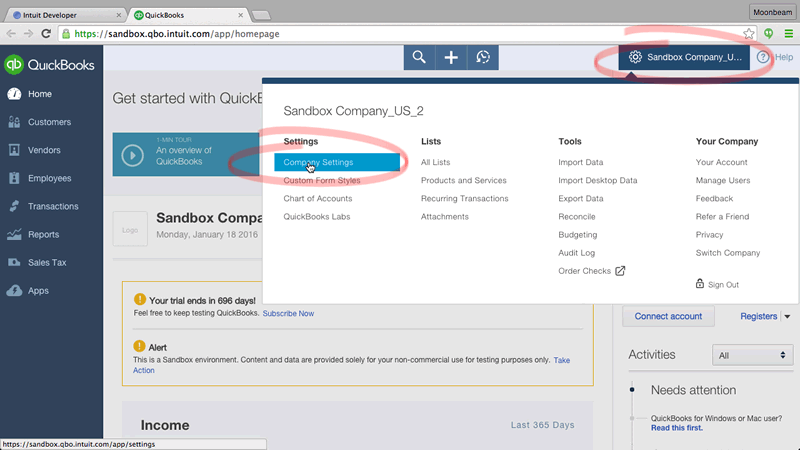This screenshot has width=800, height=450.
Task: Click the Take Action link
Action: 561,360
